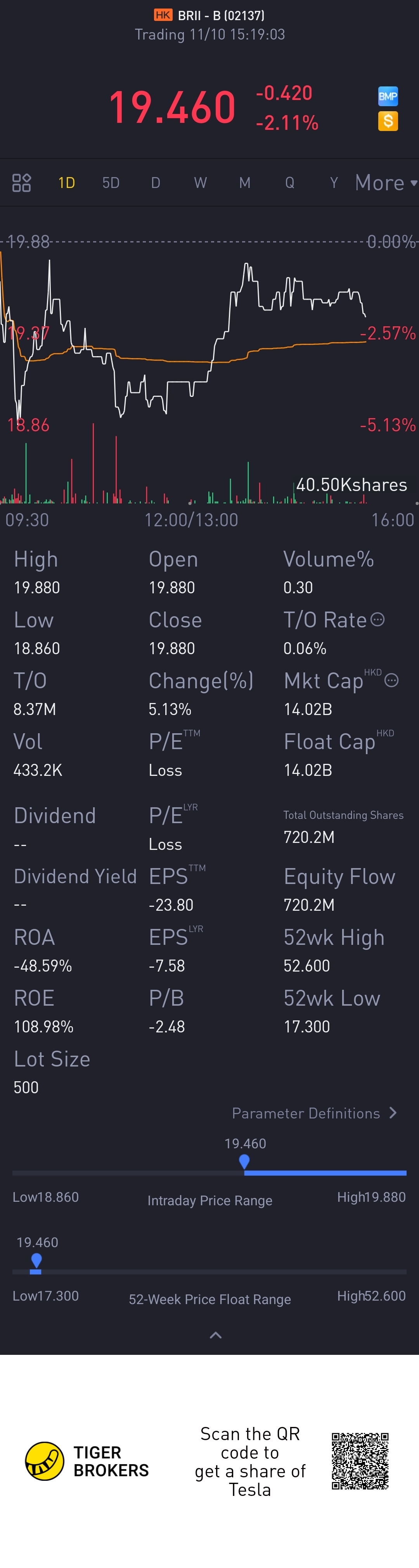419x1568 pixels.
Task: Select the M monthly chart tab
Action: click(x=245, y=183)
